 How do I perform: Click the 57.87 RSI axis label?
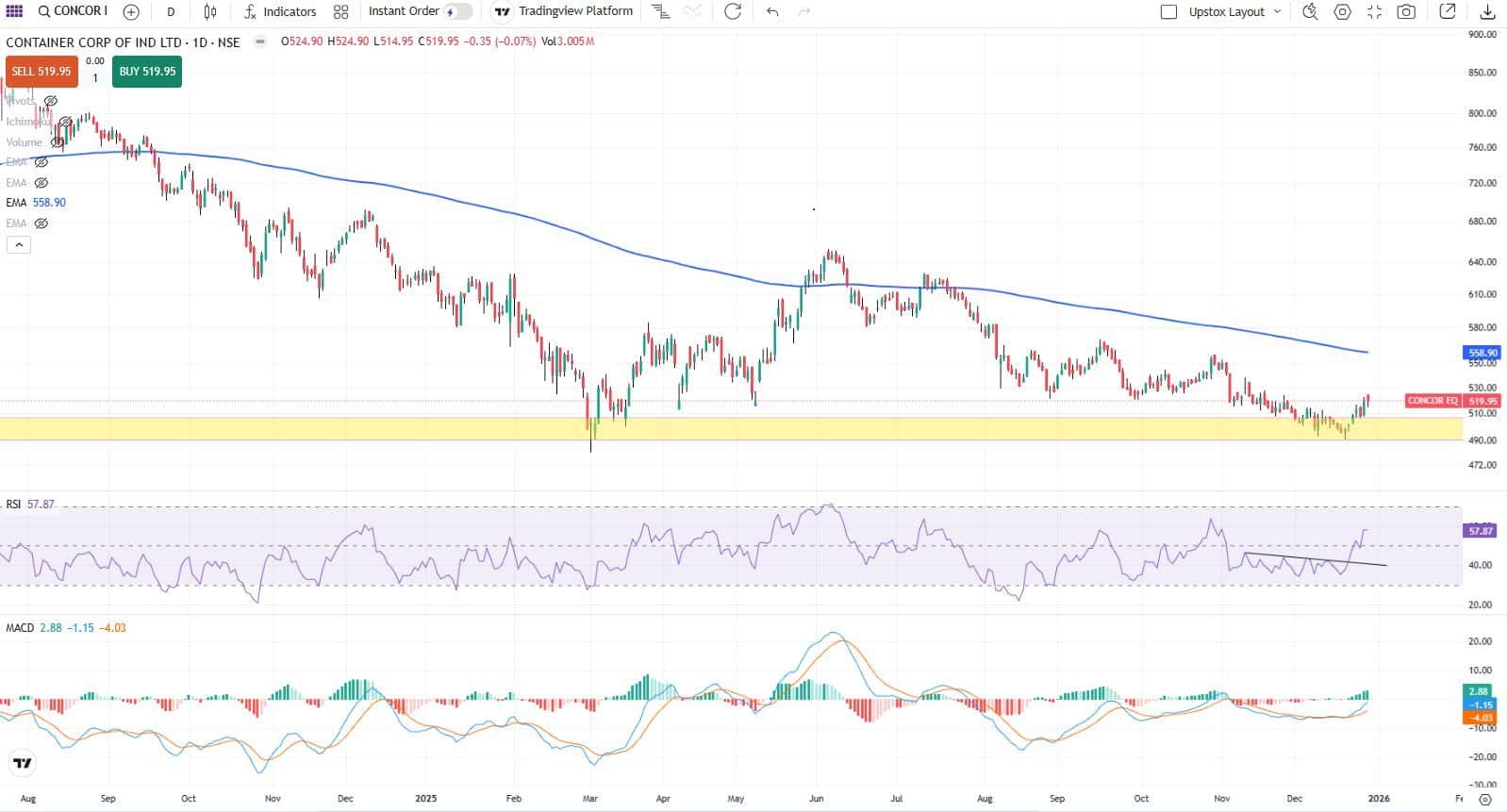point(1481,531)
